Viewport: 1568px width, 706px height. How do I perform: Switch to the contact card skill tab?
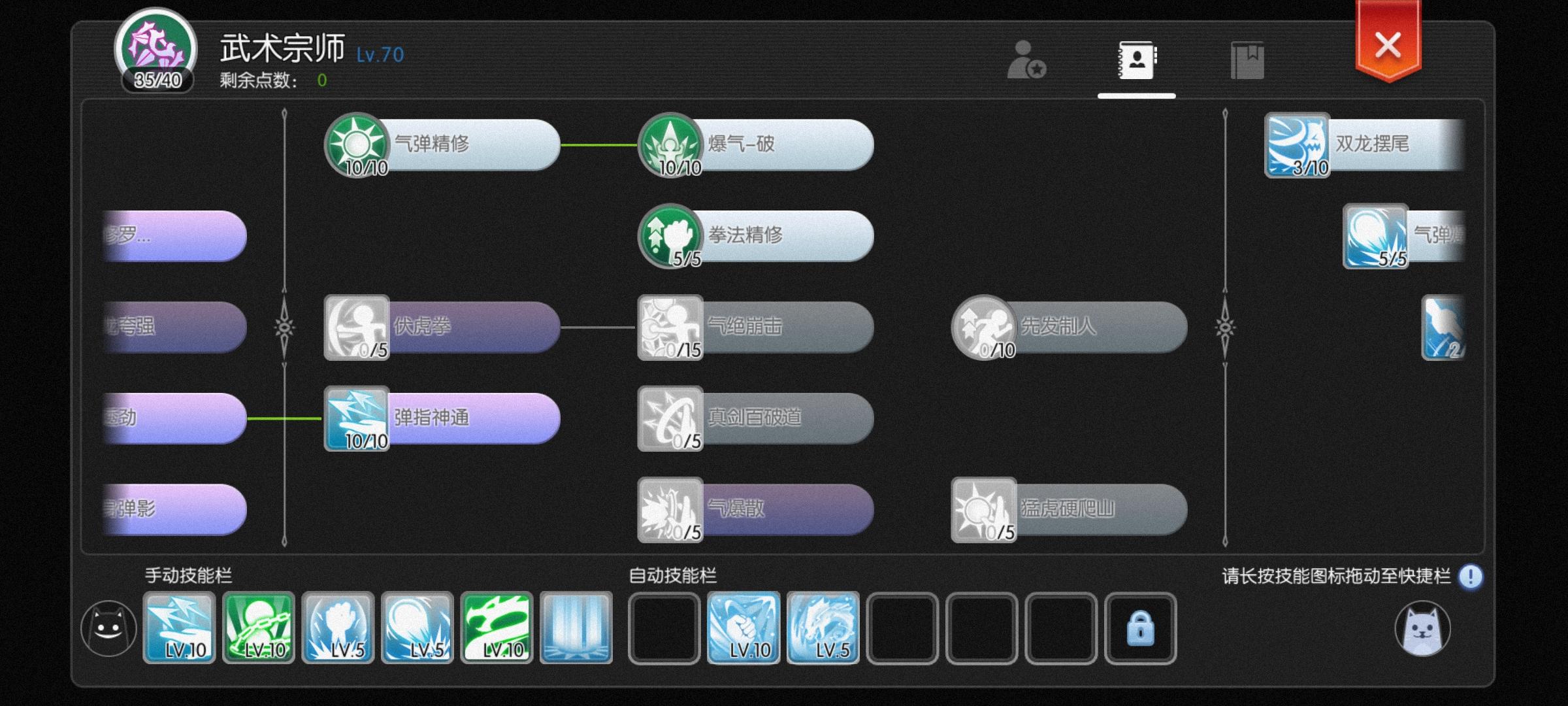[x=1137, y=60]
